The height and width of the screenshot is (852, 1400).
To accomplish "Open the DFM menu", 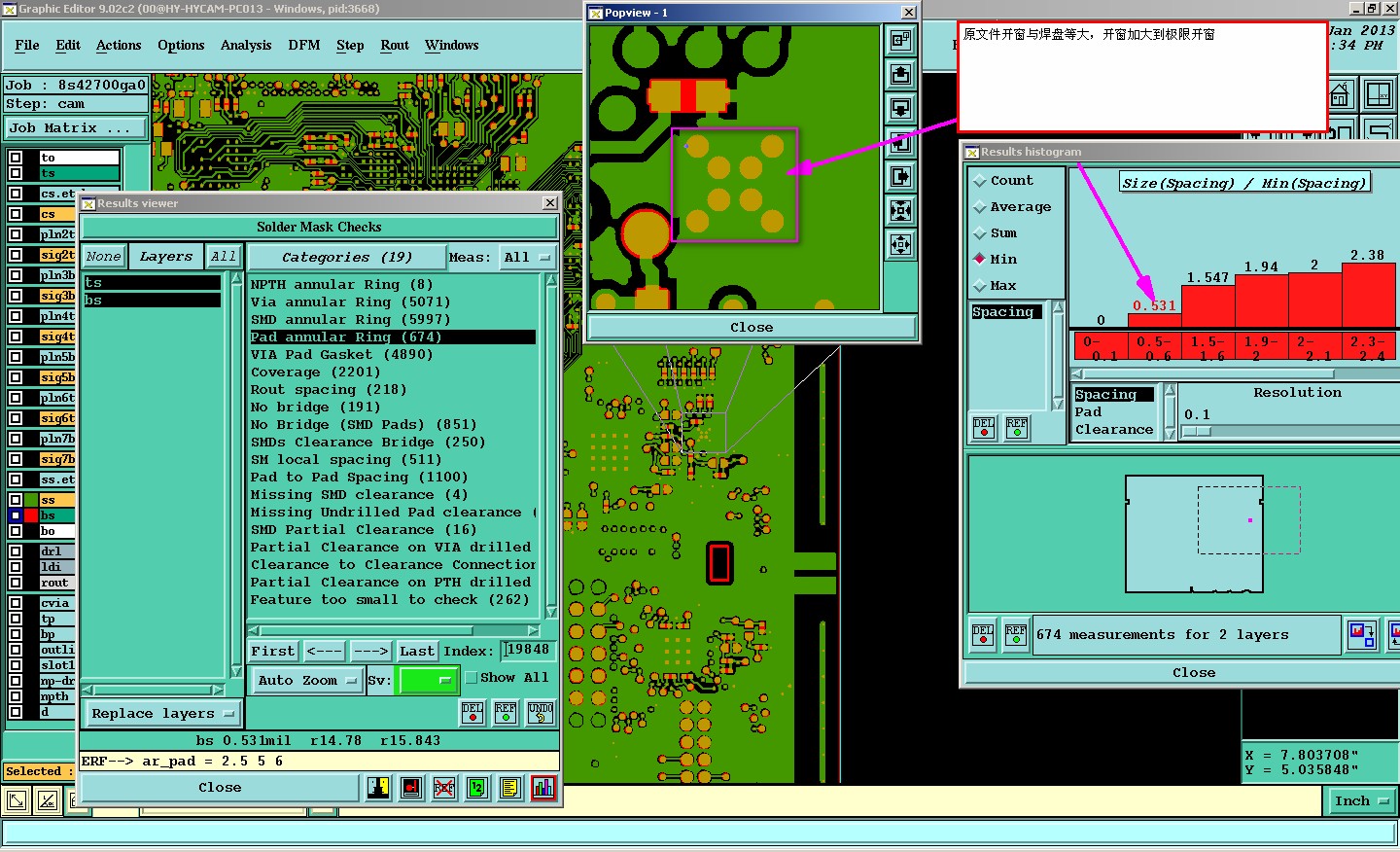I will pyautogui.click(x=304, y=46).
